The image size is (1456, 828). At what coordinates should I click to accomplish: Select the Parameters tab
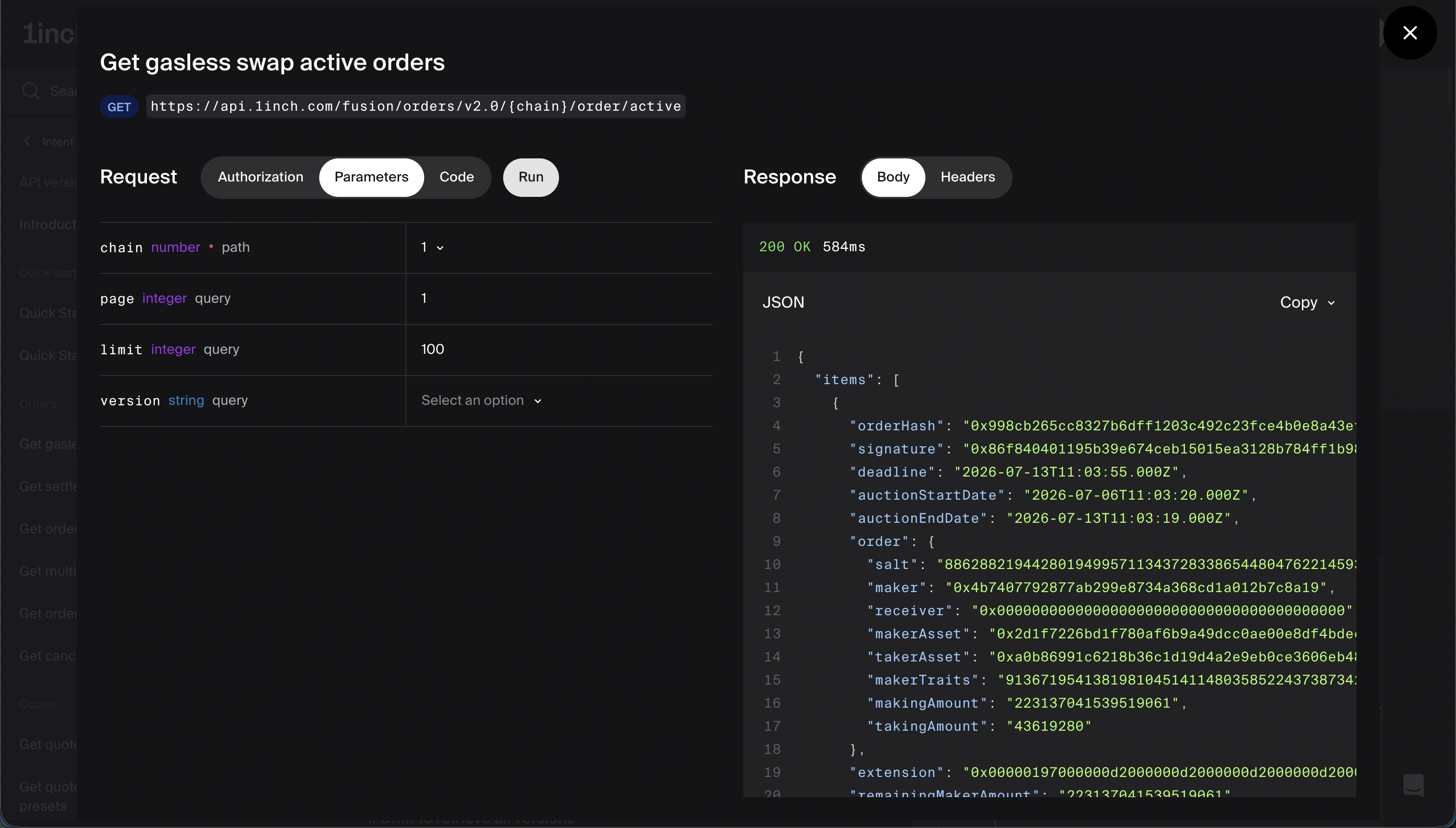(371, 177)
